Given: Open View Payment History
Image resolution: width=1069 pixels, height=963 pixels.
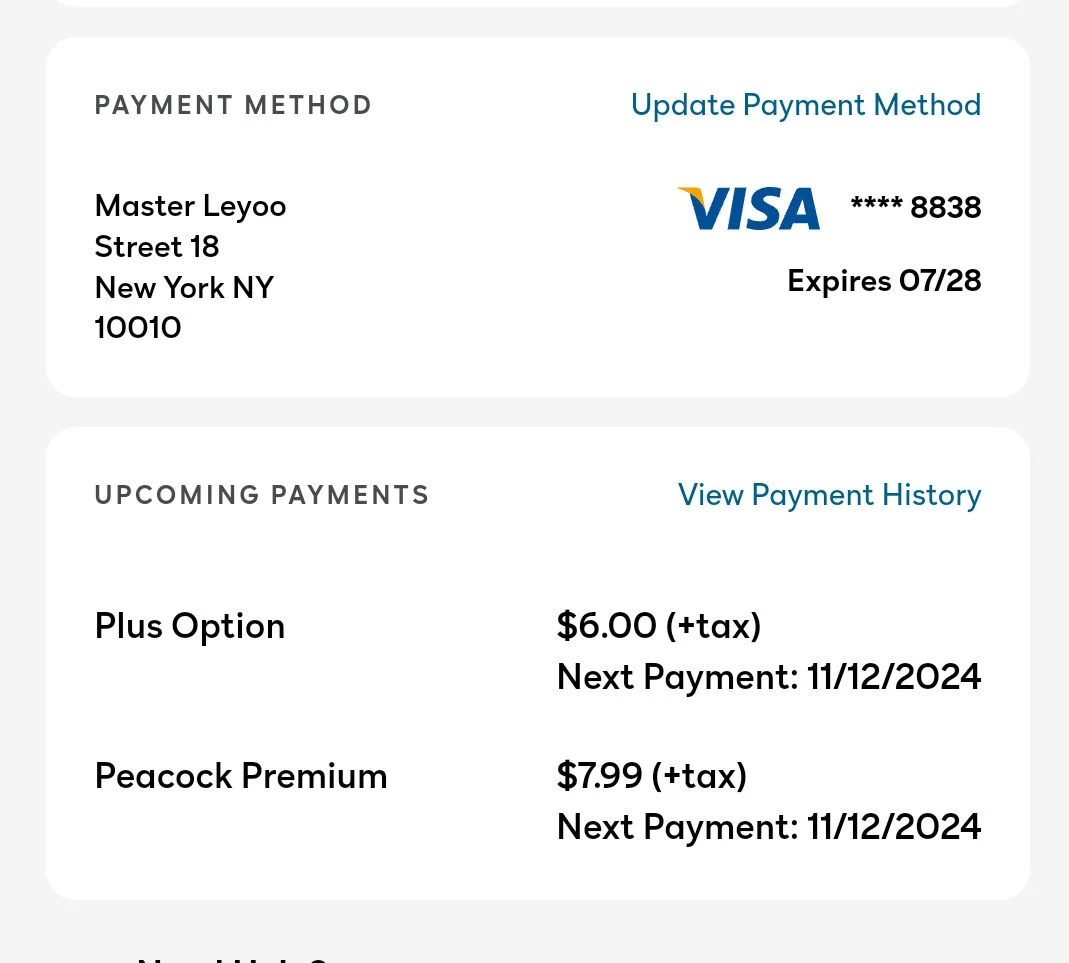Looking at the screenshot, I should 829,495.
